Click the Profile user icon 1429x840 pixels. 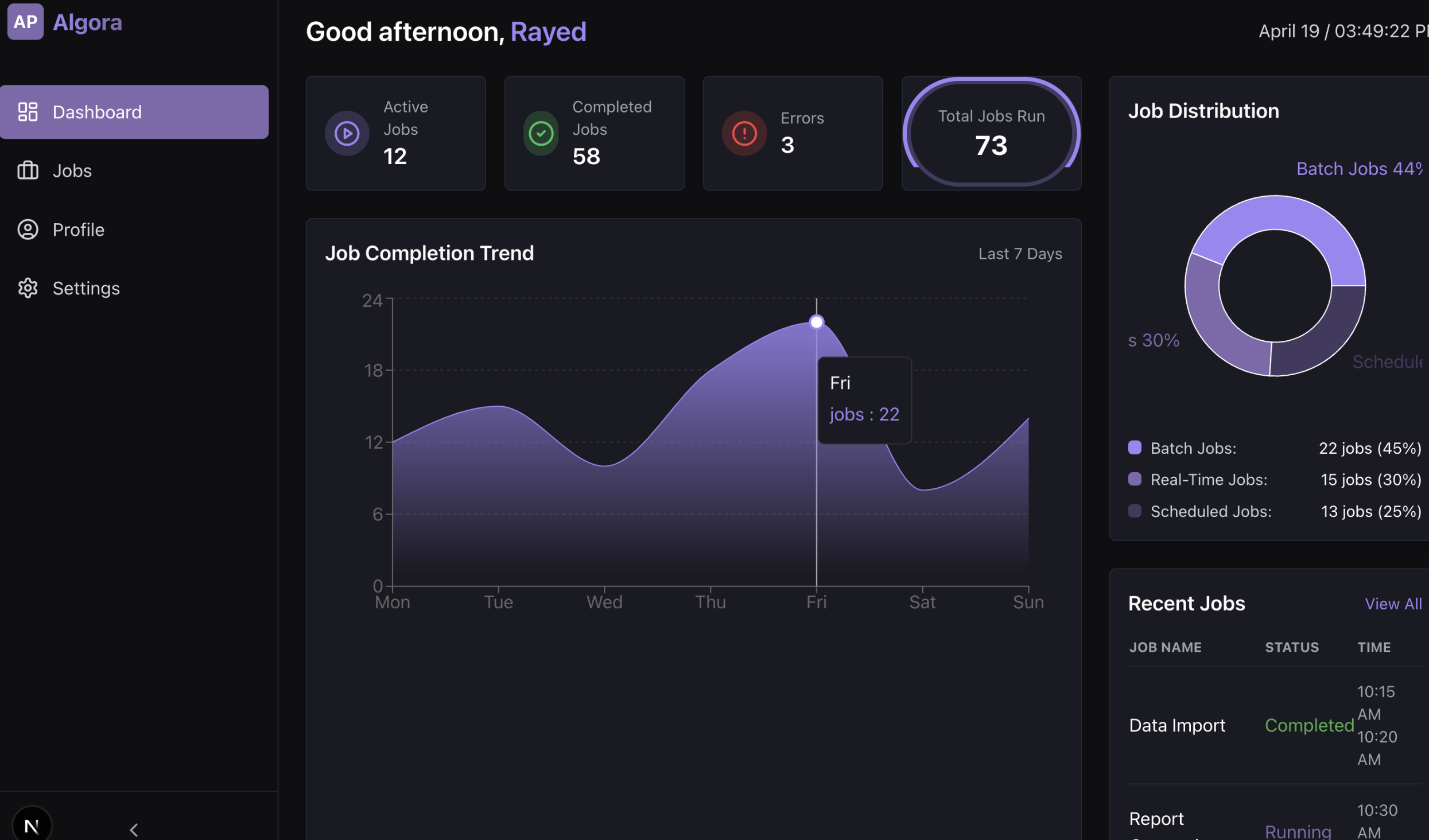(x=28, y=230)
